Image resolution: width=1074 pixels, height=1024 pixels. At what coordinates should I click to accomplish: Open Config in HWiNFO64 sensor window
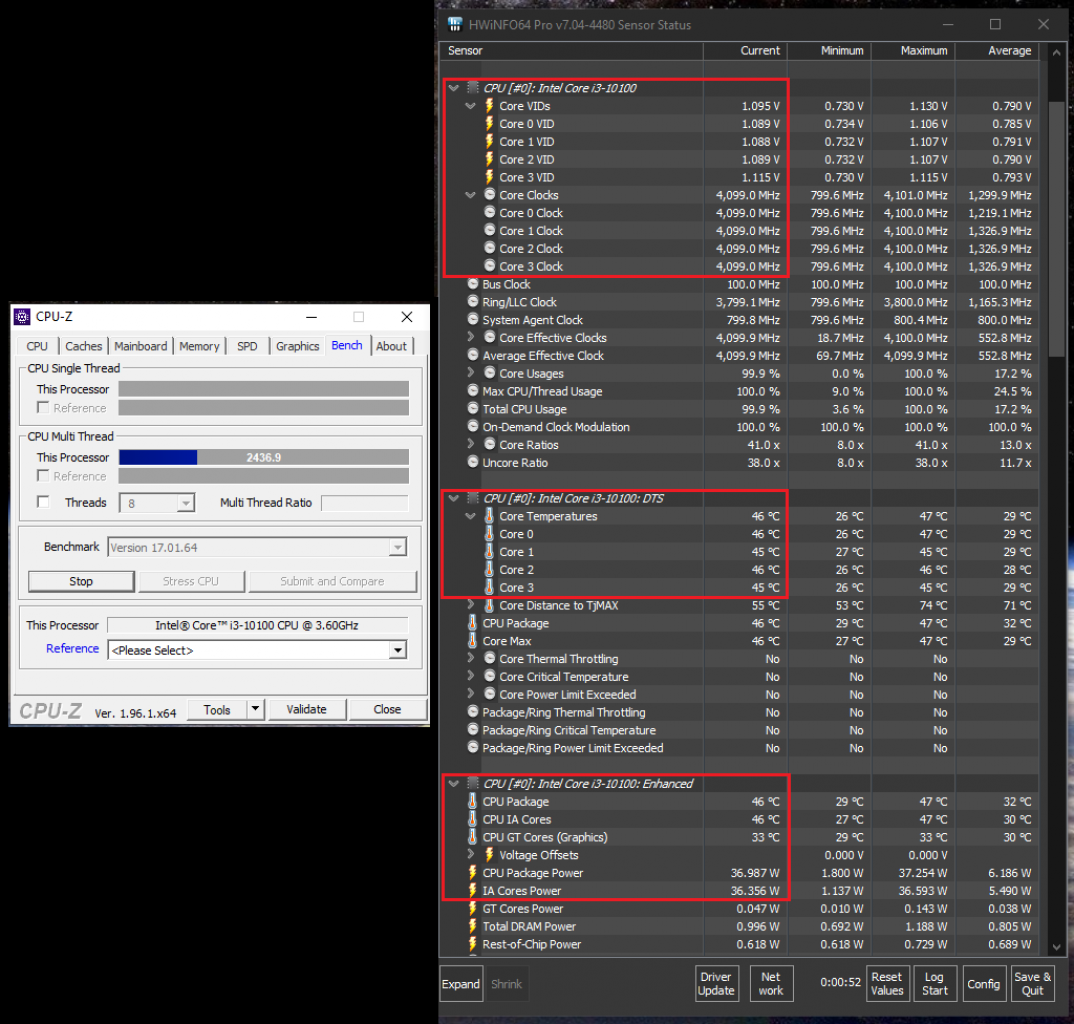(984, 984)
